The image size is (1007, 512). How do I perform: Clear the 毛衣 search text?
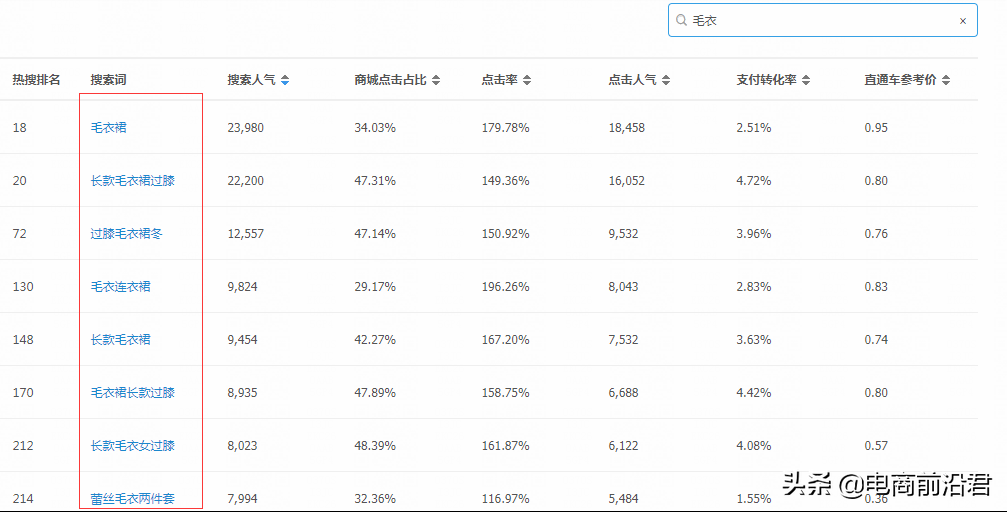click(963, 21)
